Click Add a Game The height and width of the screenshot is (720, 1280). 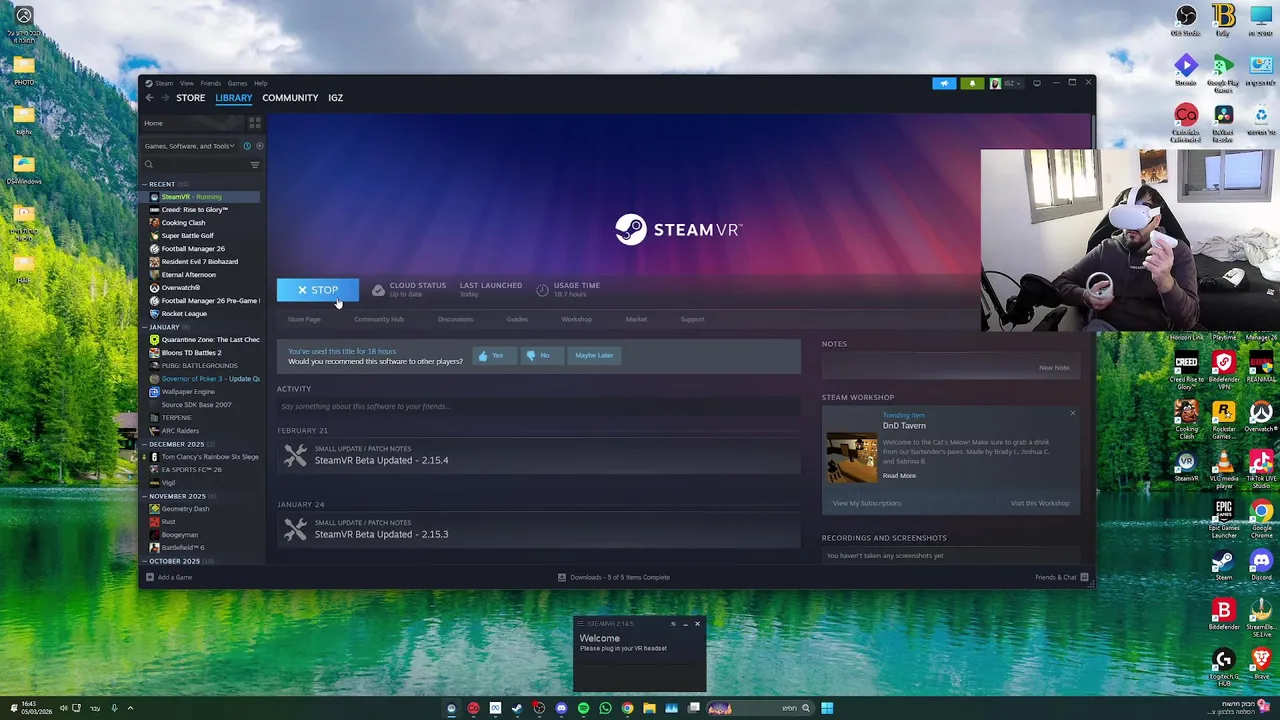click(168, 577)
